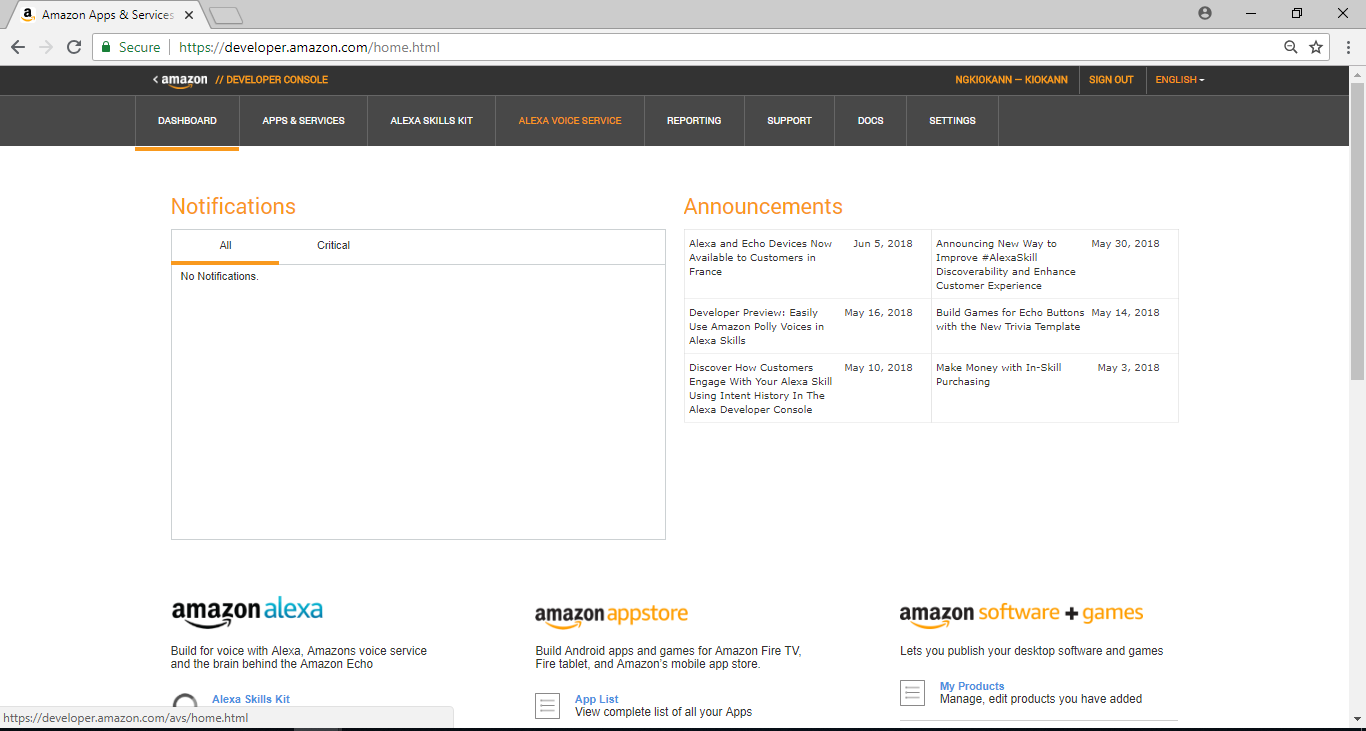
Task: Click the May 3, 2018 date text
Action: point(1128,368)
